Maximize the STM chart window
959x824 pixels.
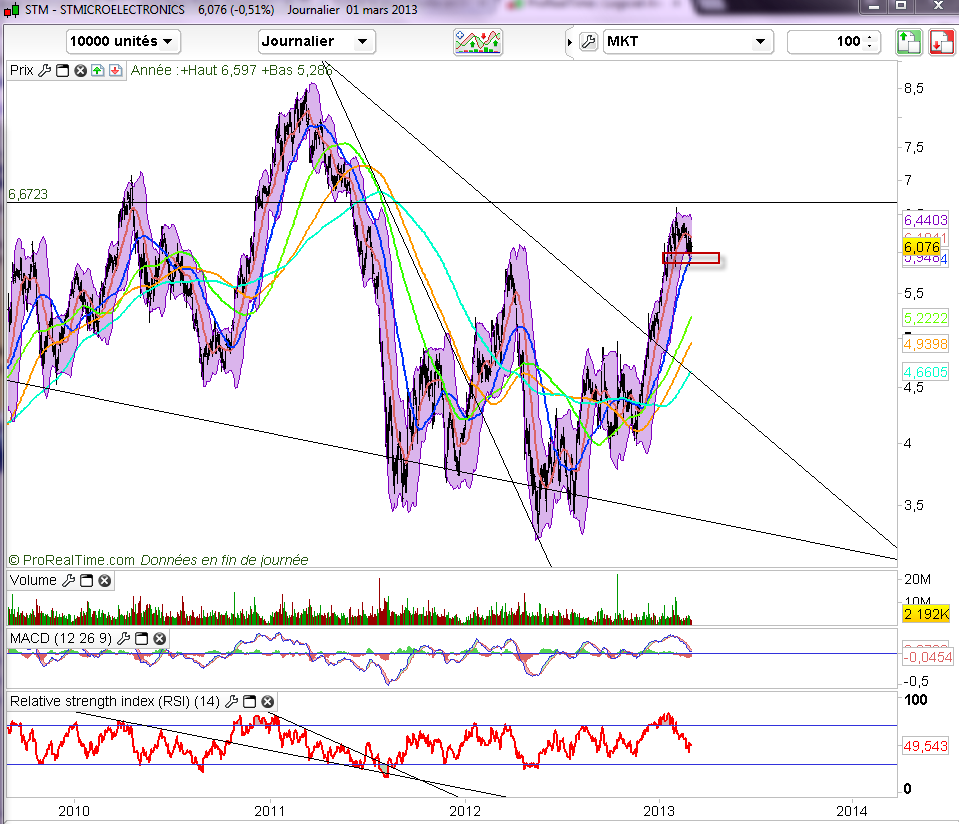click(901, 6)
